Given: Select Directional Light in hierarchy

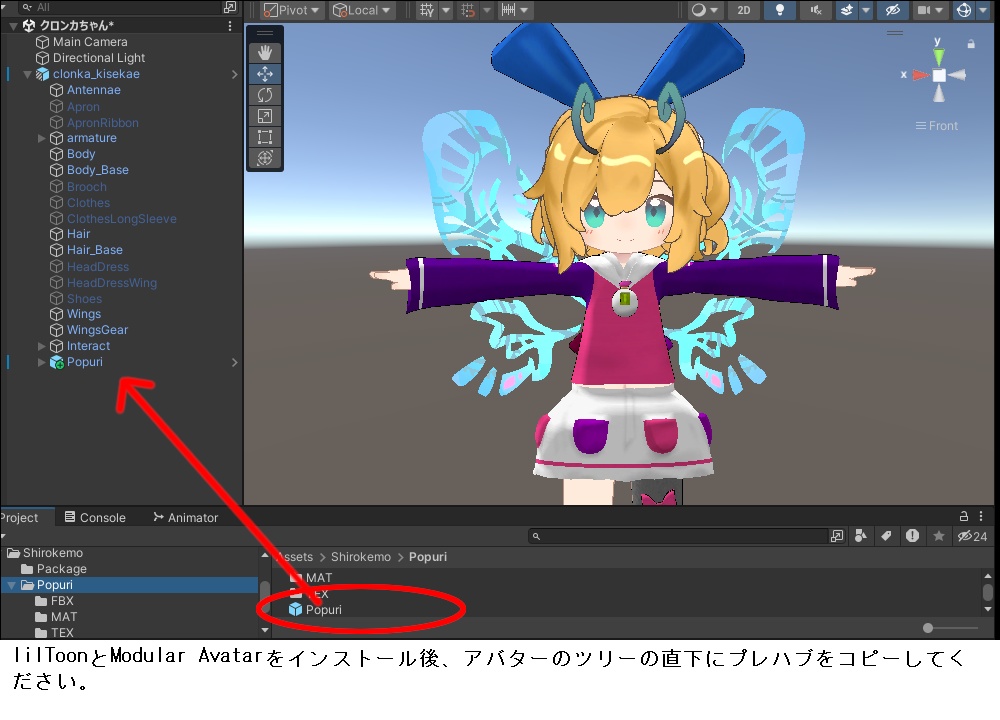Looking at the screenshot, I should pos(99,57).
